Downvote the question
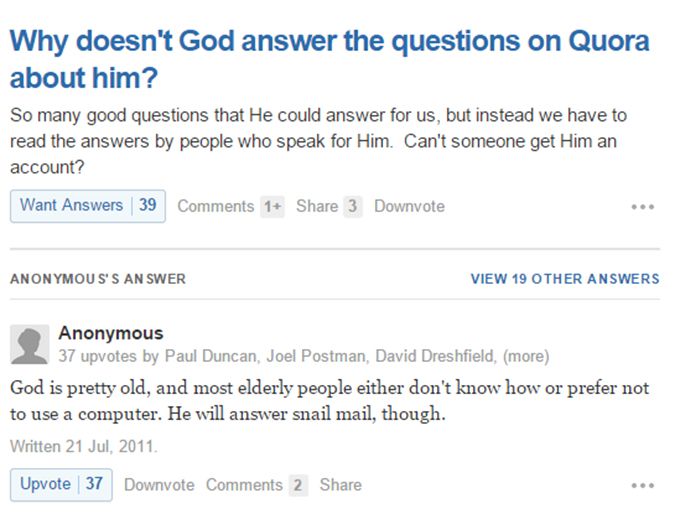 pyautogui.click(x=409, y=206)
